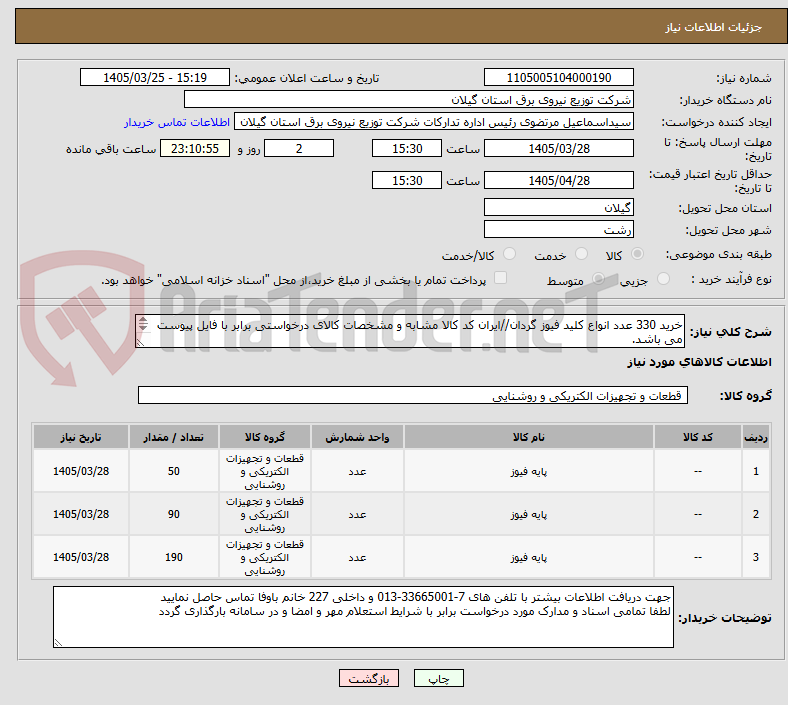The height and width of the screenshot is (705, 788).
Task: Click the شماره نیاز number field
Action: pos(558,77)
